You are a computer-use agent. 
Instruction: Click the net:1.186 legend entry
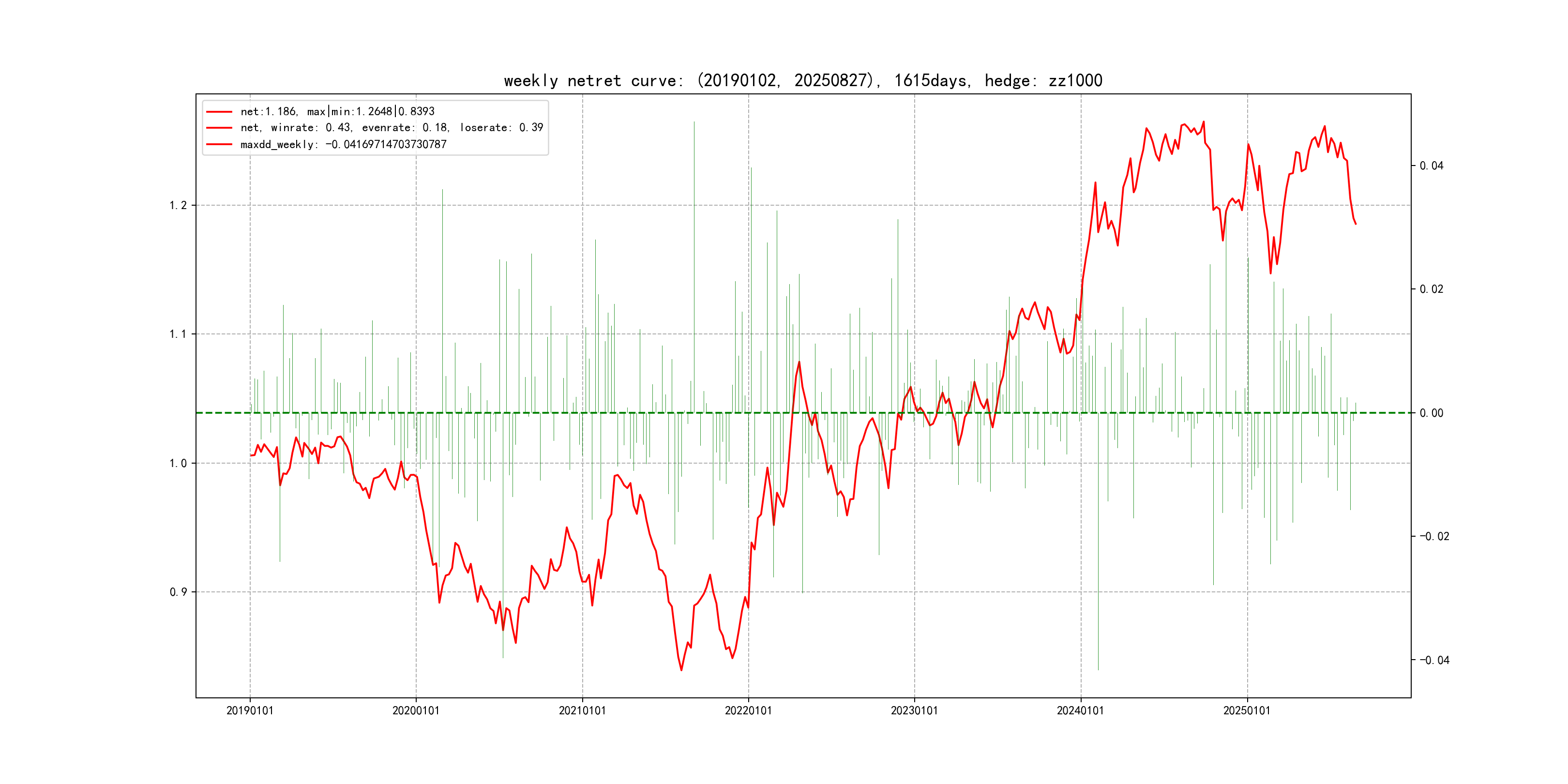337,111
